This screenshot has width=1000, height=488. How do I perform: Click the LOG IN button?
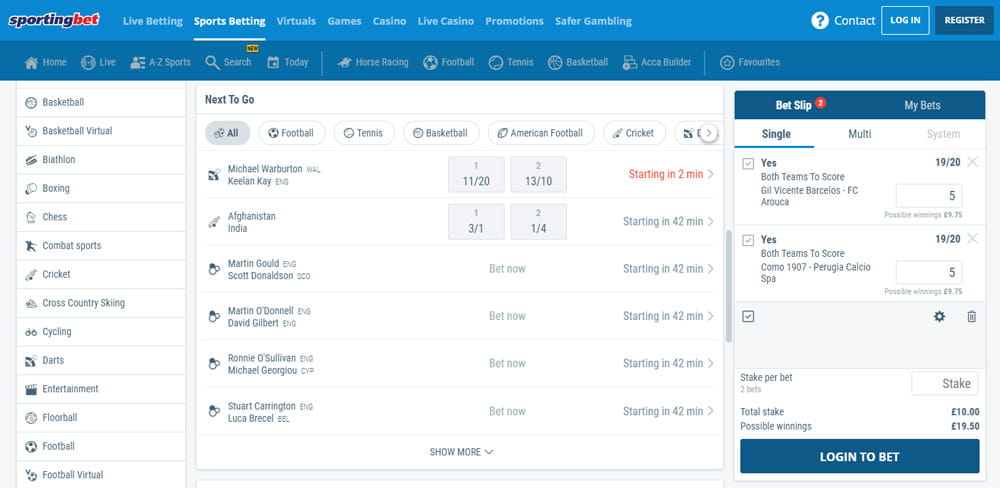[x=905, y=20]
